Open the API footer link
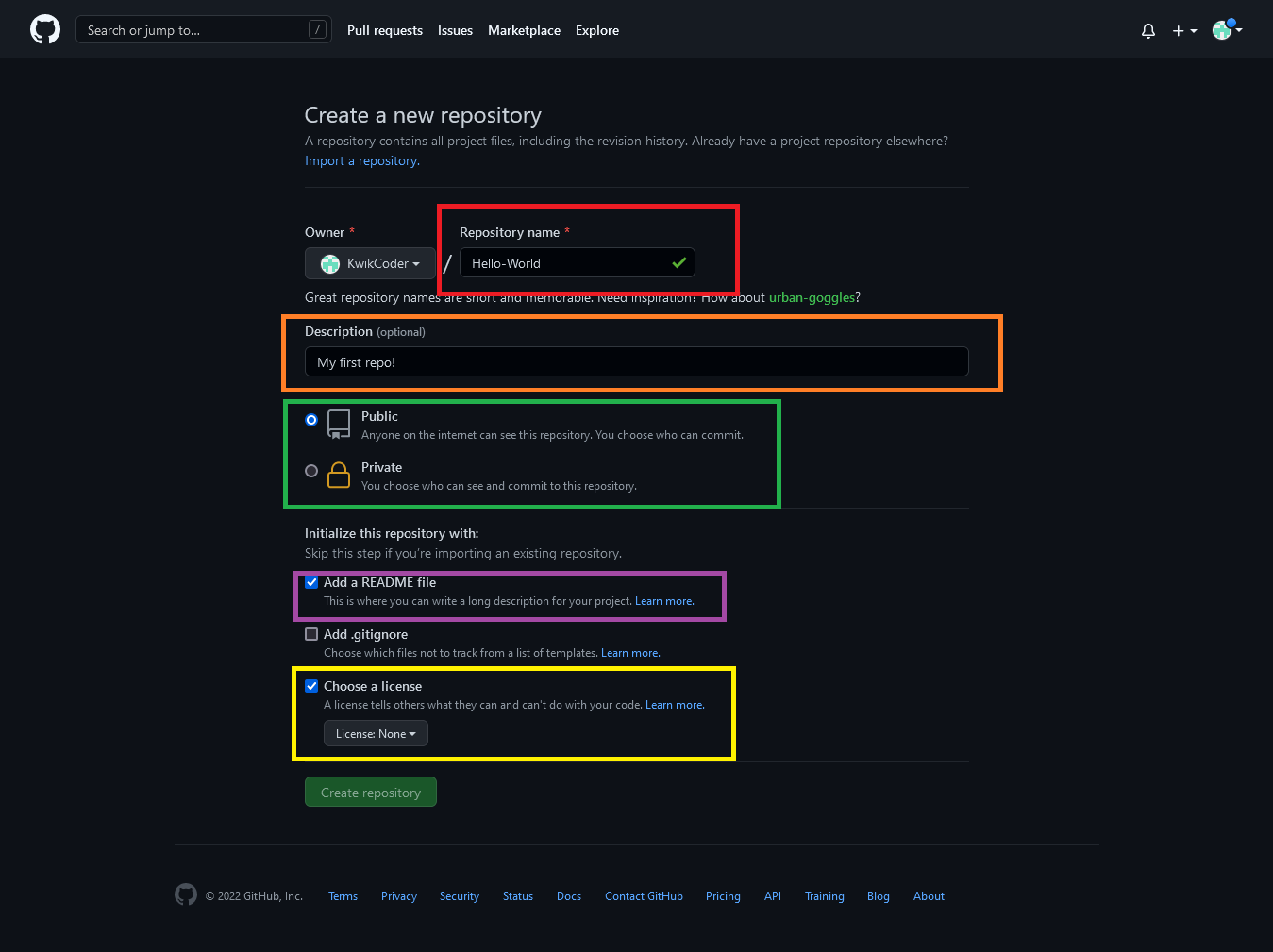The height and width of the screenshot is (952, 1273). tap(773, 896)
